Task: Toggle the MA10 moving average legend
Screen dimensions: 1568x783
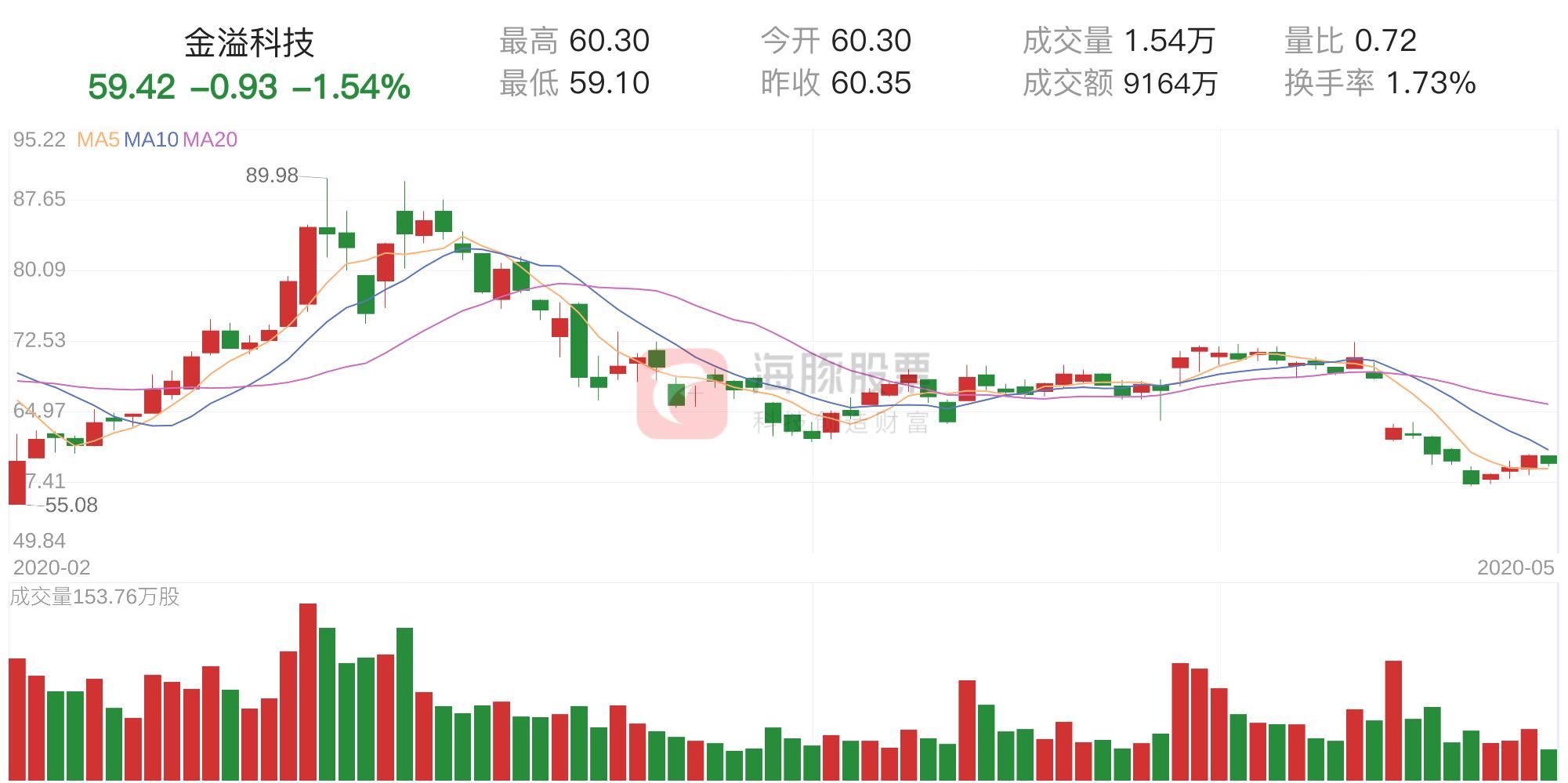Action: (151, 140)
